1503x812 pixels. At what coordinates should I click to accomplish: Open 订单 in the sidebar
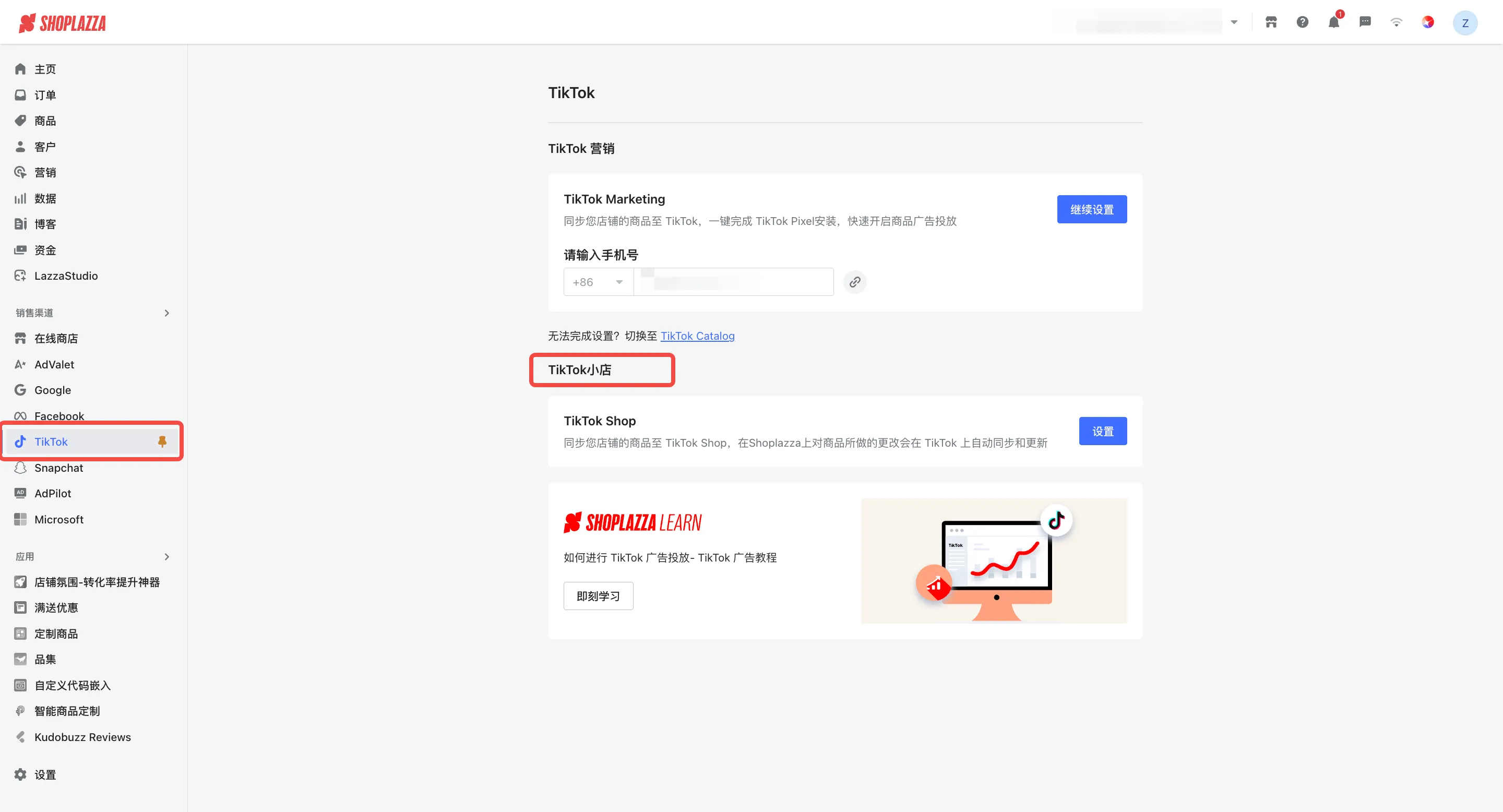pos(45,95)
